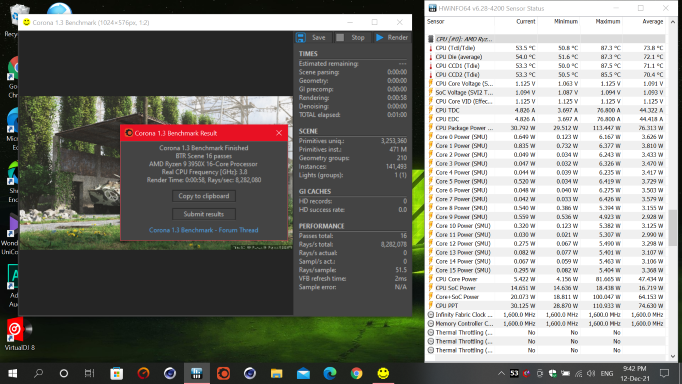Open the taskbar Search icon
682x384 pixels.
(39, 373)
